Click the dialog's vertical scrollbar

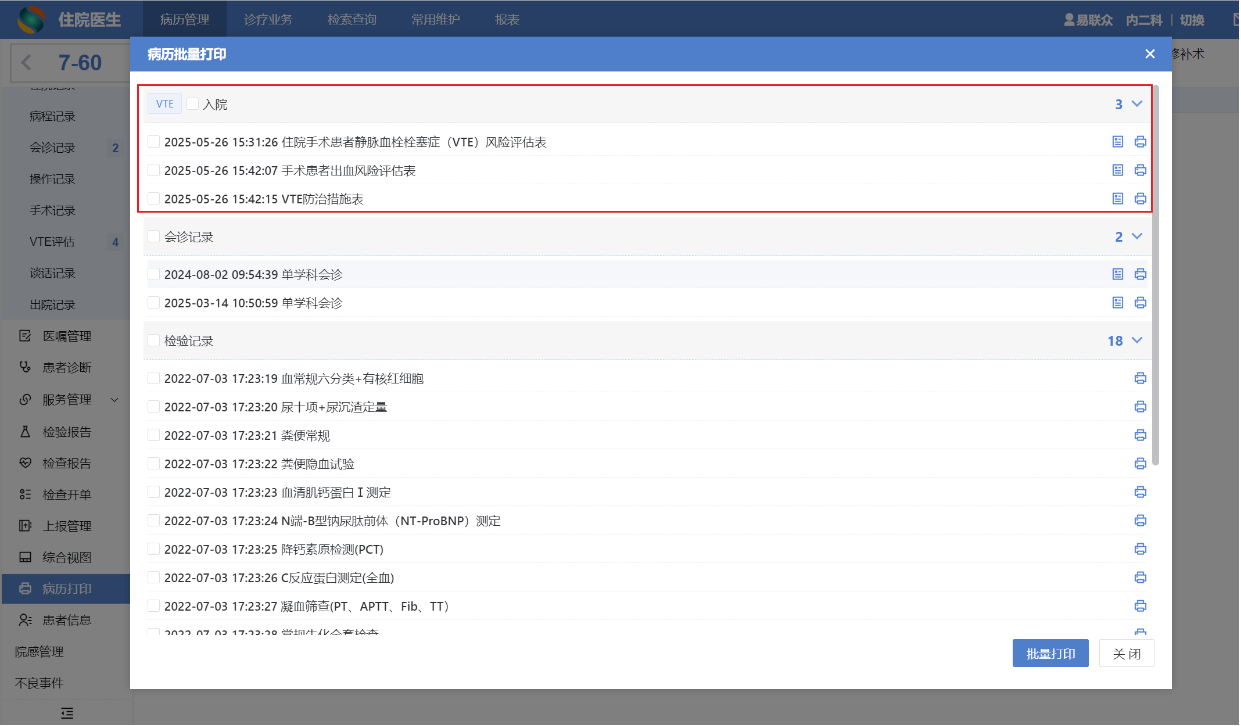coord(1156,275)
